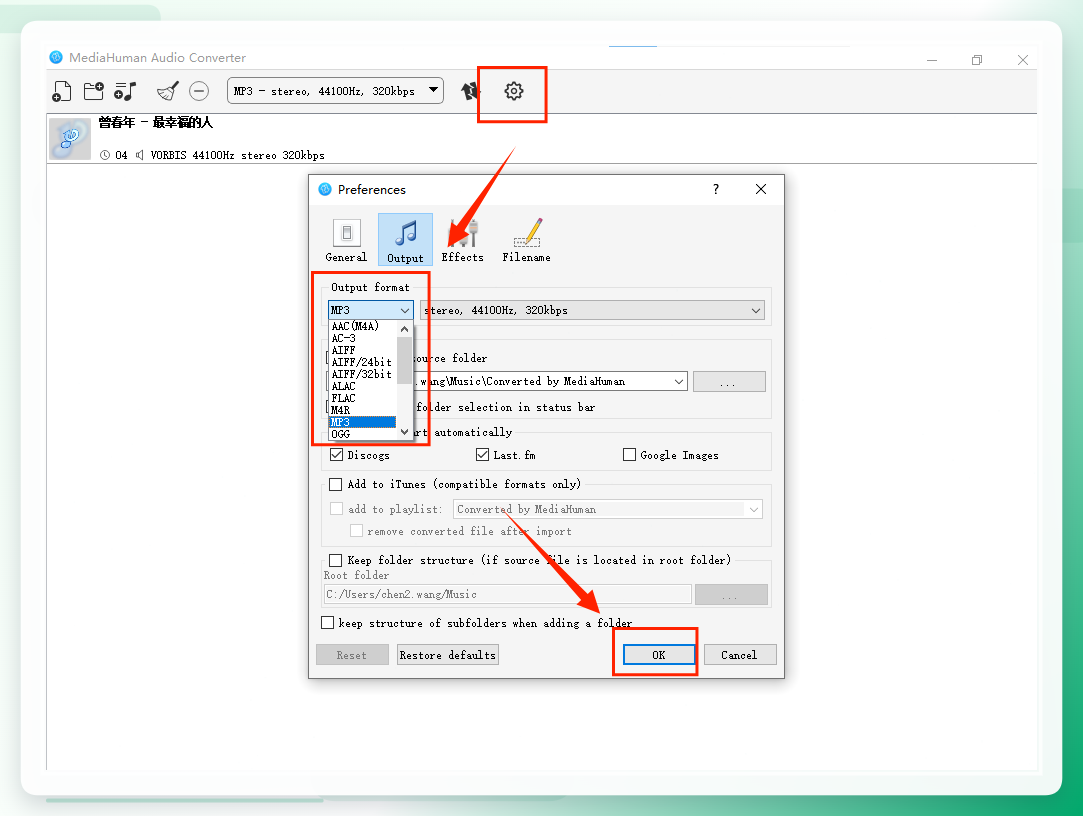Viewport: 1083px width, 816px height.
Task: Click the VORBIS 44100Hz stereo 320kbps info text
Action: [238, 155]
